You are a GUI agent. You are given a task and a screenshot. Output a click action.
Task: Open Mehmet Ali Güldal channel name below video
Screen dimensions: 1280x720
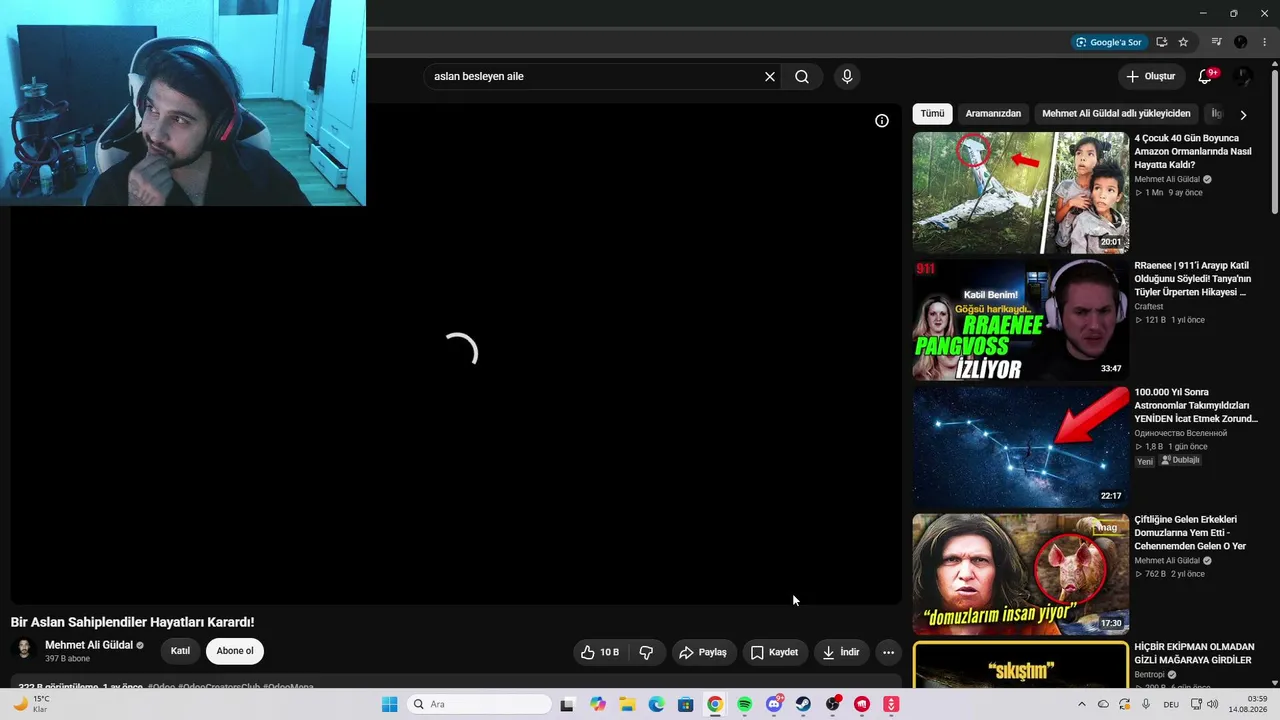(x=89, y=645)
